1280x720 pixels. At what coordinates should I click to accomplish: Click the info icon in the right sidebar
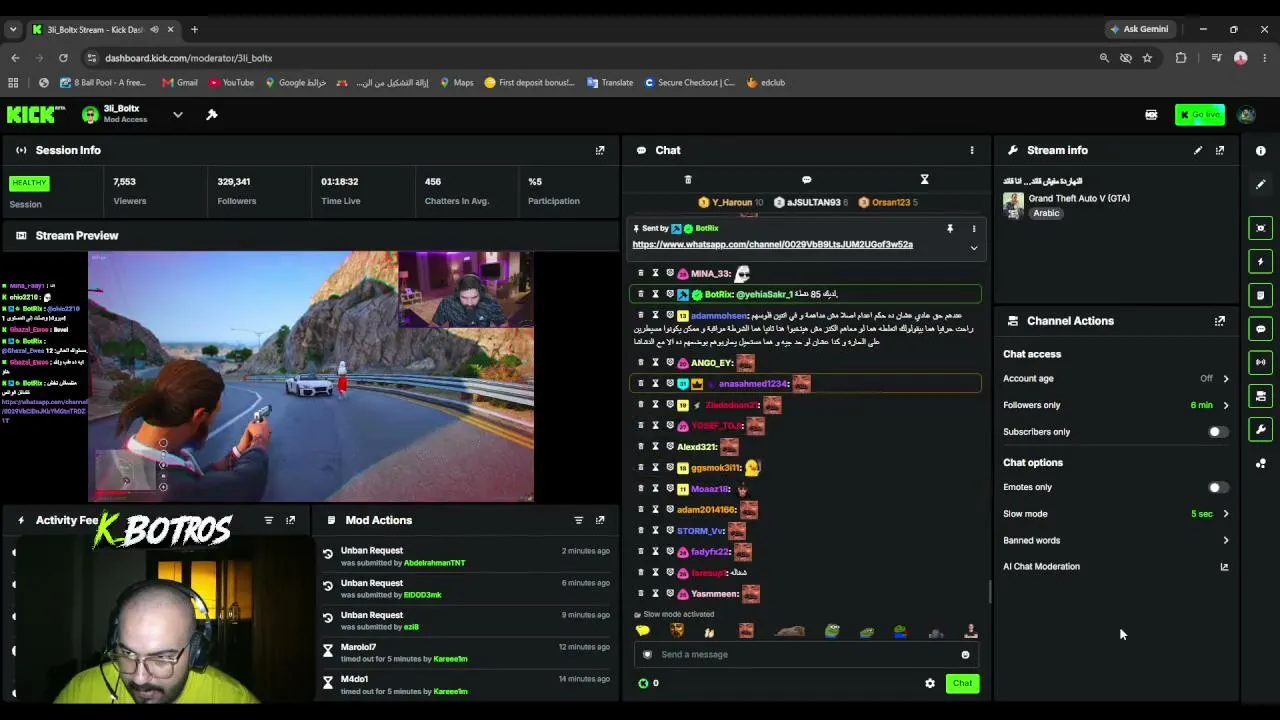pos(1261,151)
